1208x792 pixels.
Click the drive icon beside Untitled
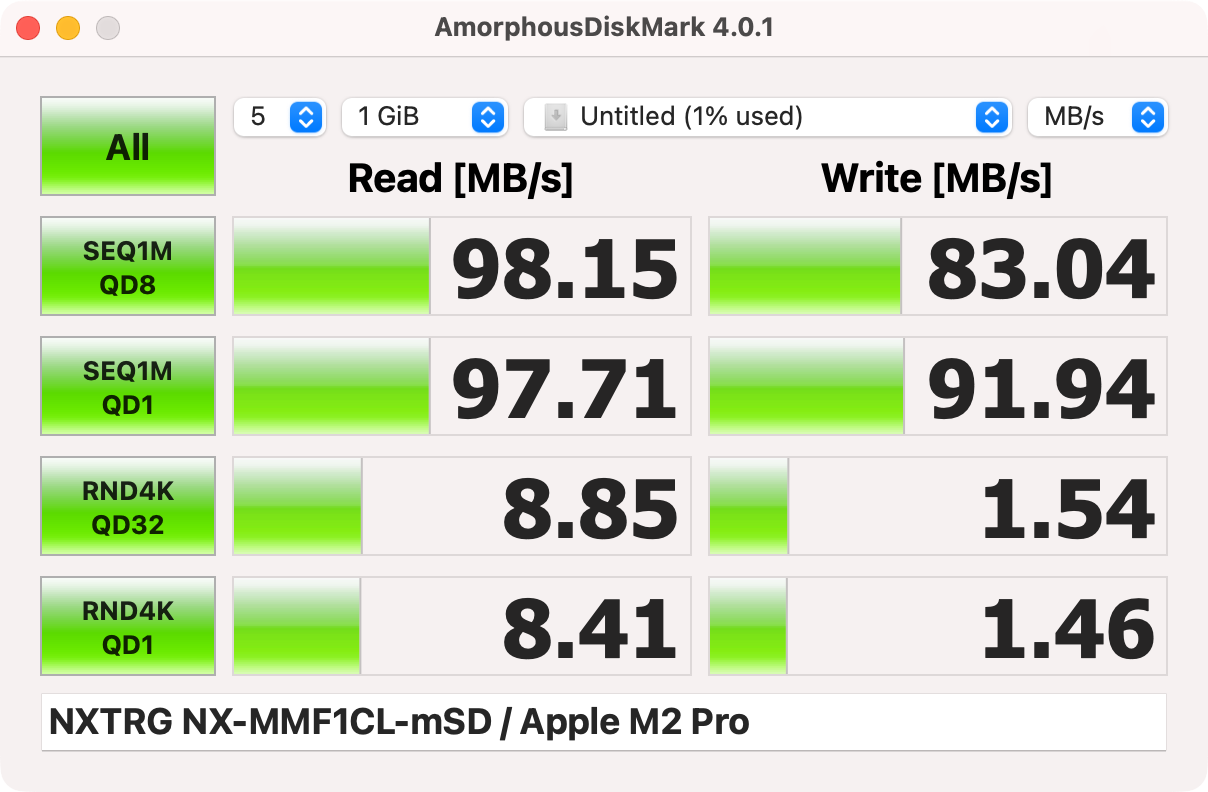point(555,117)
